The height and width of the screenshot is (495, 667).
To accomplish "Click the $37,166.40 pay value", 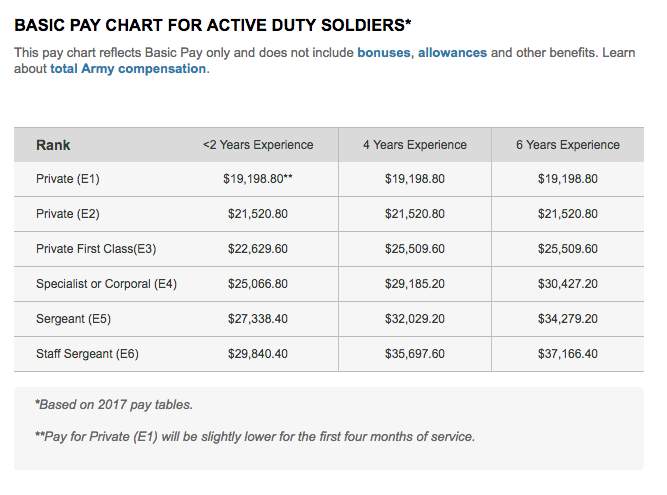I will coord(568,354).
